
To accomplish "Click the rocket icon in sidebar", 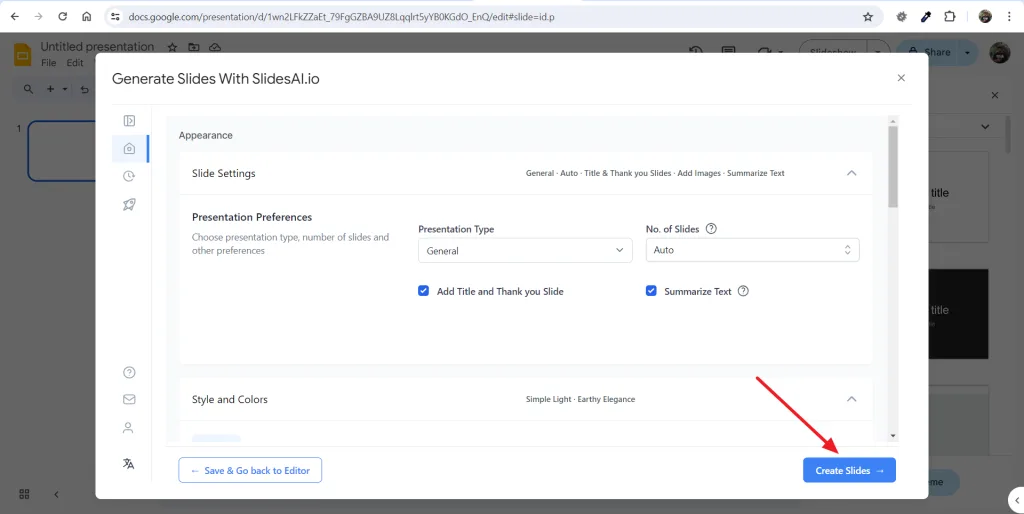I will point(129,204).
